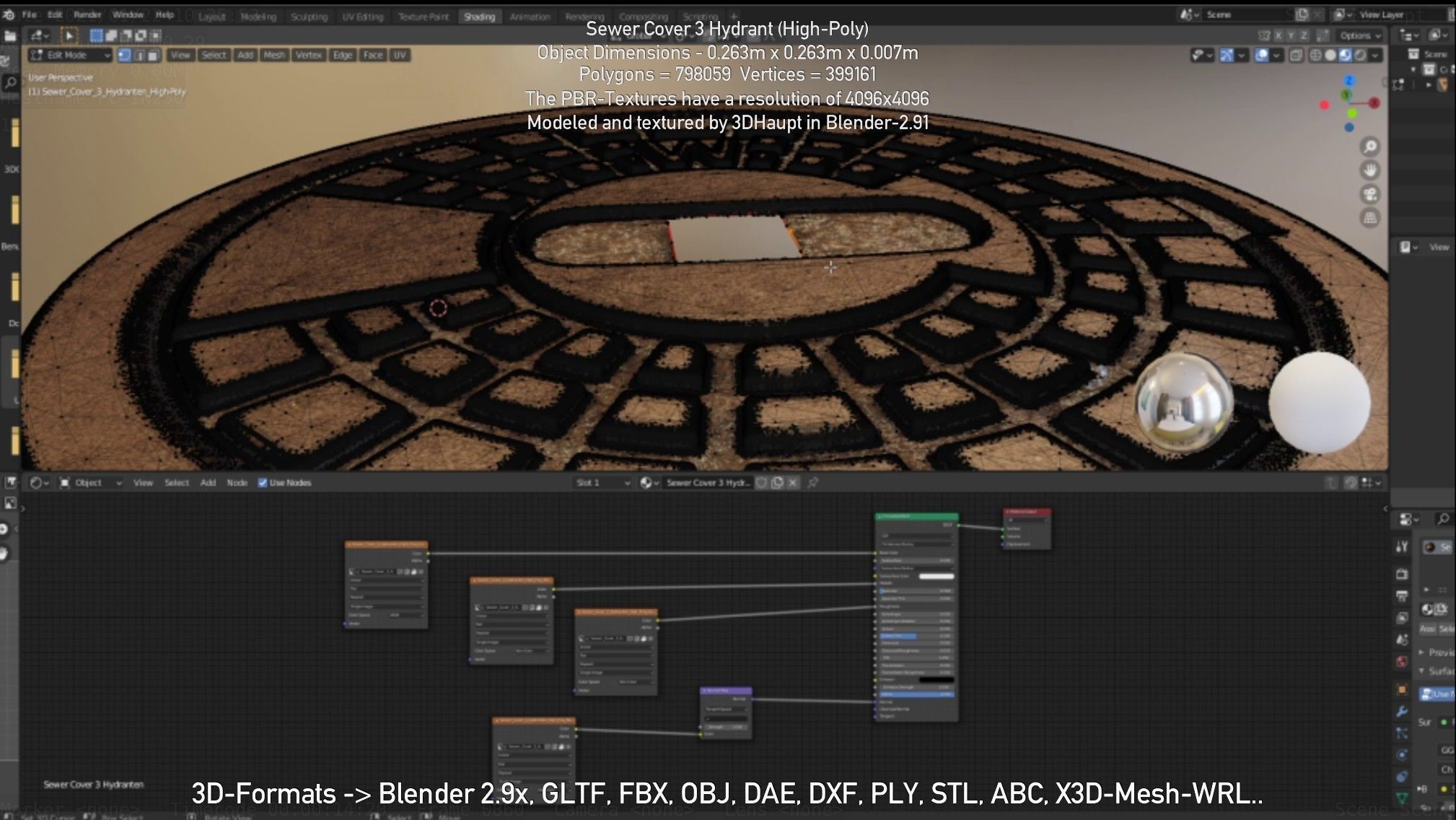Toggle X axis mirror option

(1278, 35)
